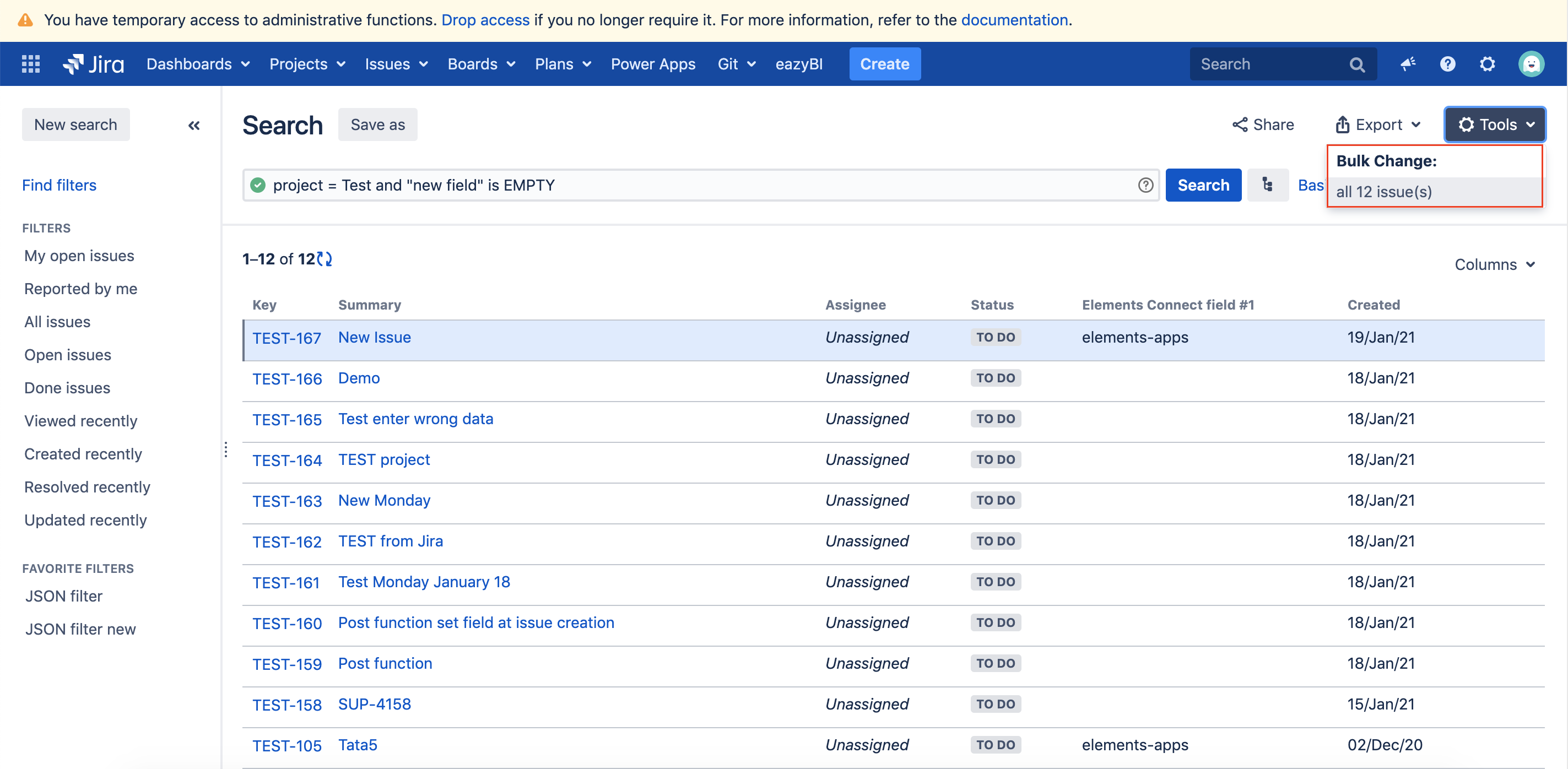This screenshot has height=769, width=1568.
Task: Click the issue hierarchy button beside Search
Action: 1267,185
